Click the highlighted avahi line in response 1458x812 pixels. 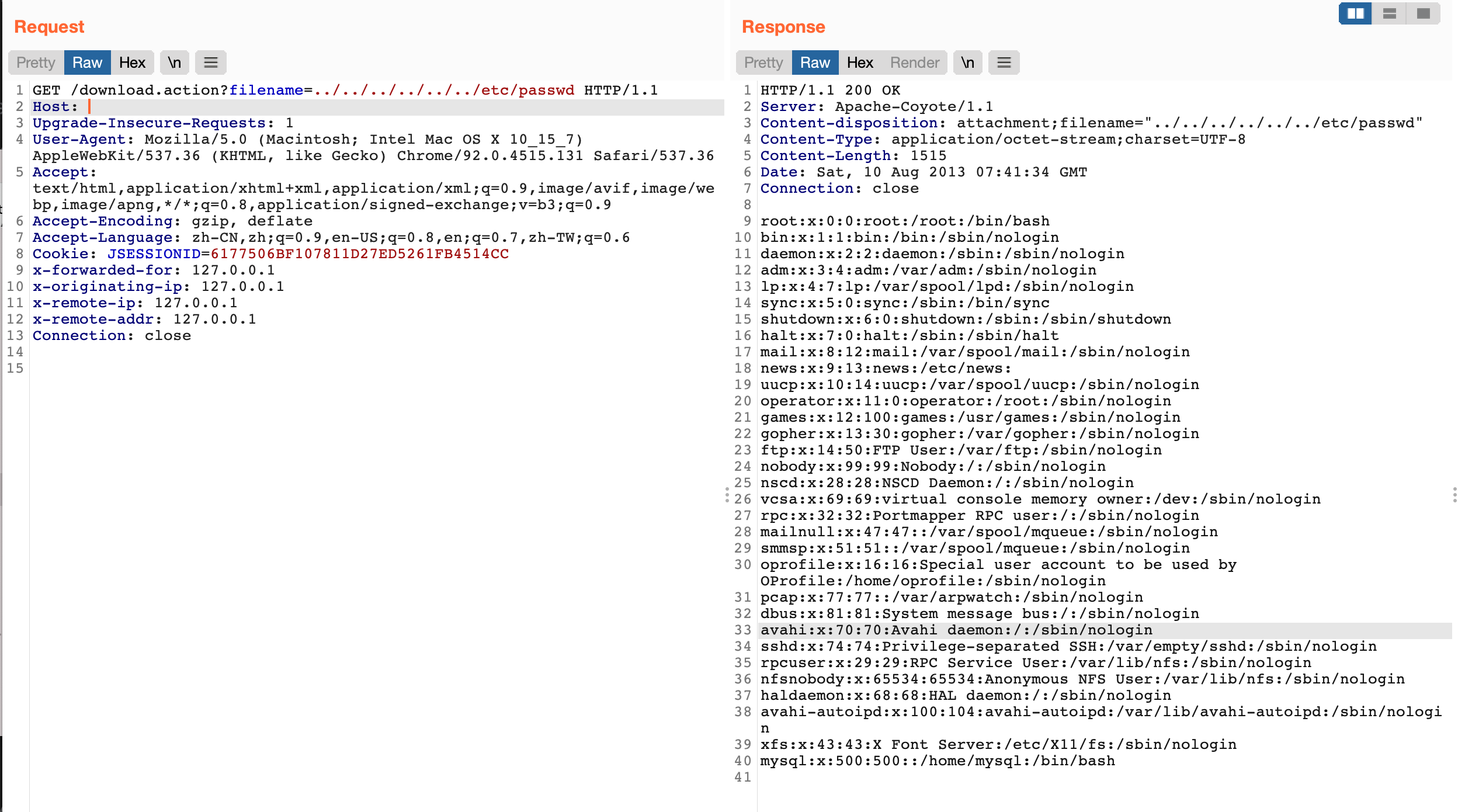pyautogui.click(x=956, y=630)
